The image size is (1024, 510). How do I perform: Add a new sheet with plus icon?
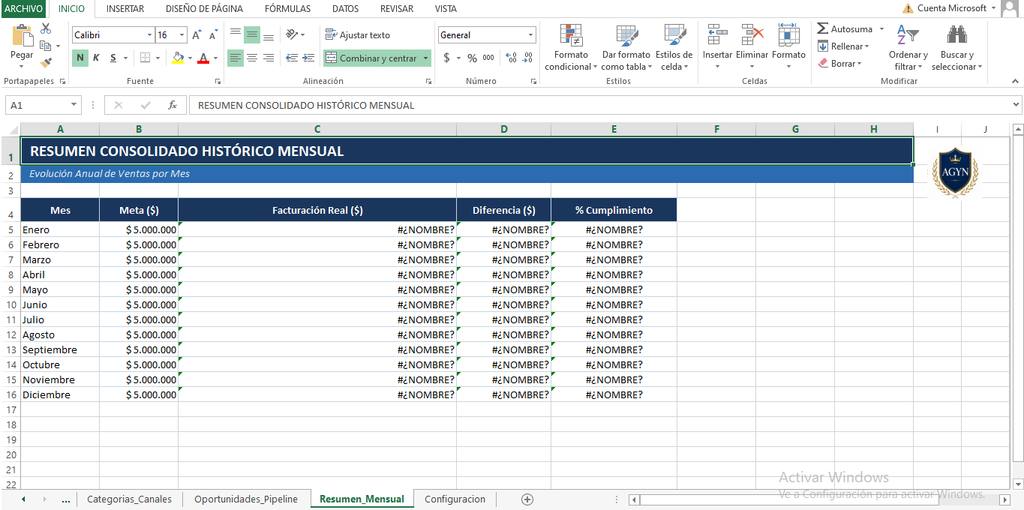tap(527, 499)
